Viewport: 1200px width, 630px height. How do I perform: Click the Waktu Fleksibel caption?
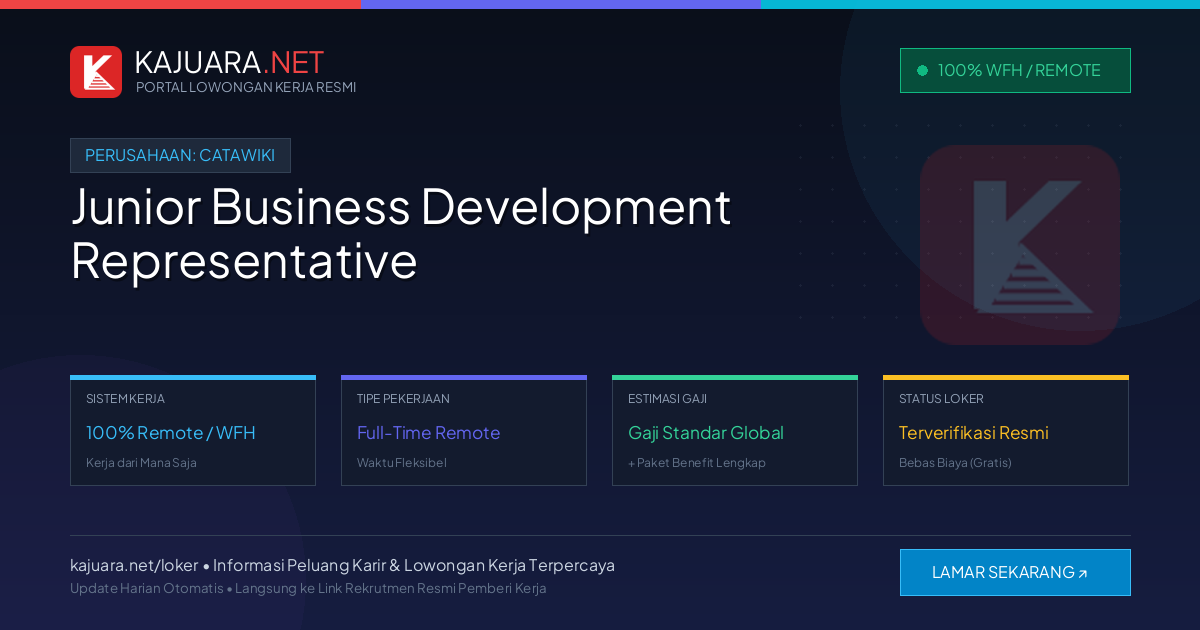click(x=402, y=463)
